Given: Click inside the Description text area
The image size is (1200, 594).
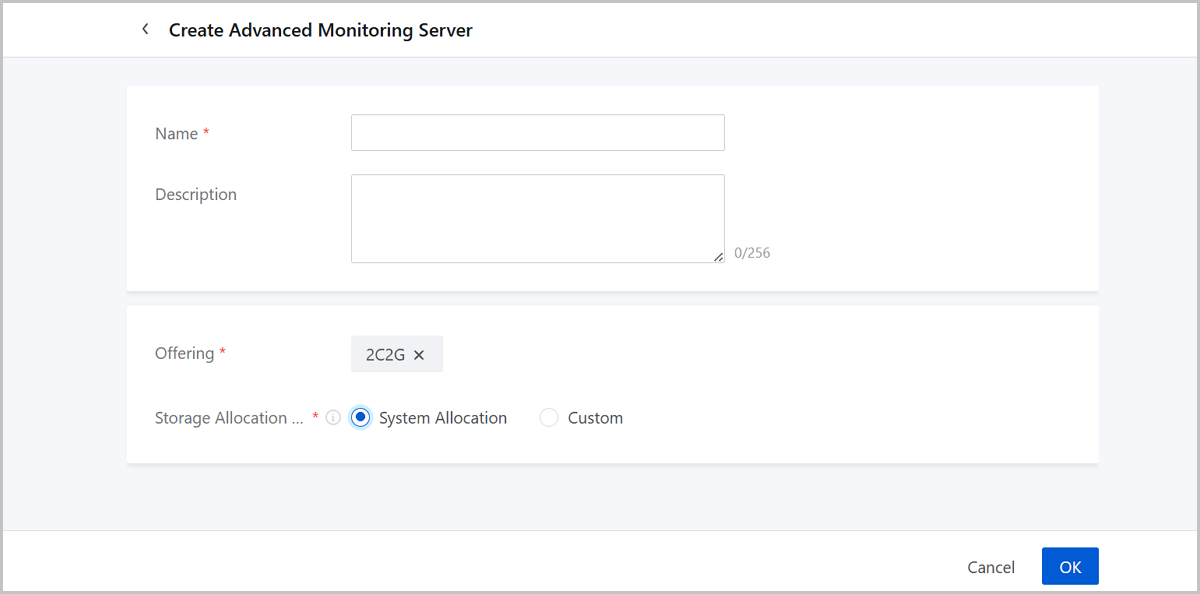Looking at the screenshot, I should coord(537,218).
